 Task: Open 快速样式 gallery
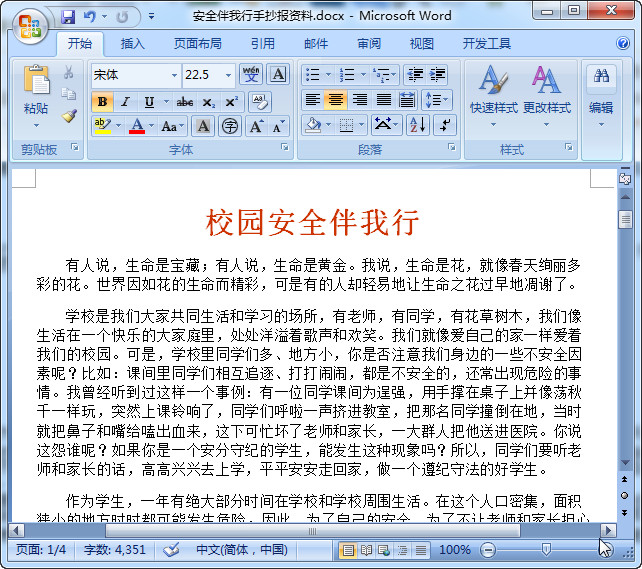tap(494, 96)
